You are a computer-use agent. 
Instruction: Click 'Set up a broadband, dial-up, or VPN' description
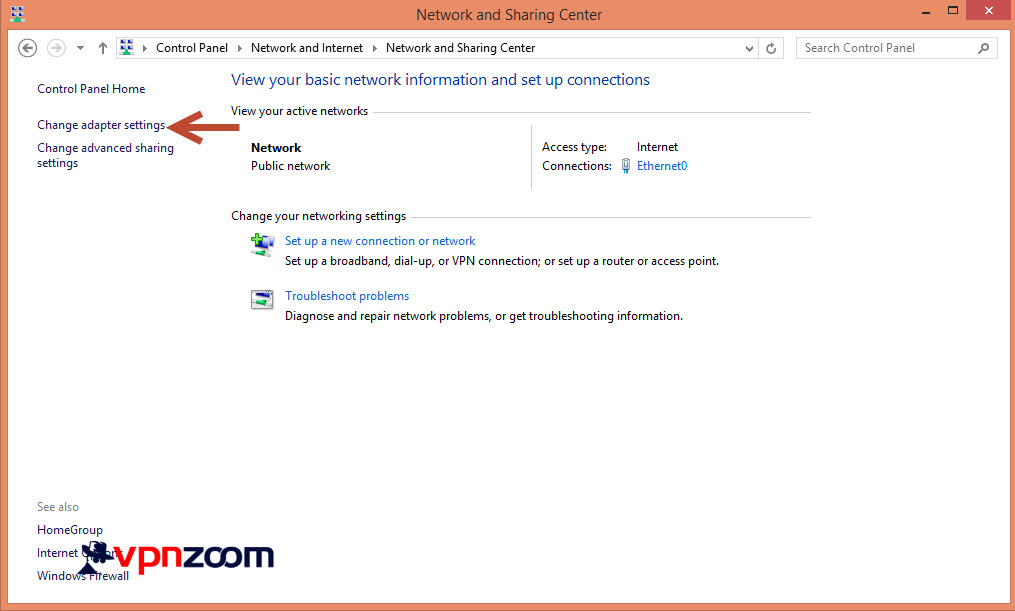tap(502, 261)
